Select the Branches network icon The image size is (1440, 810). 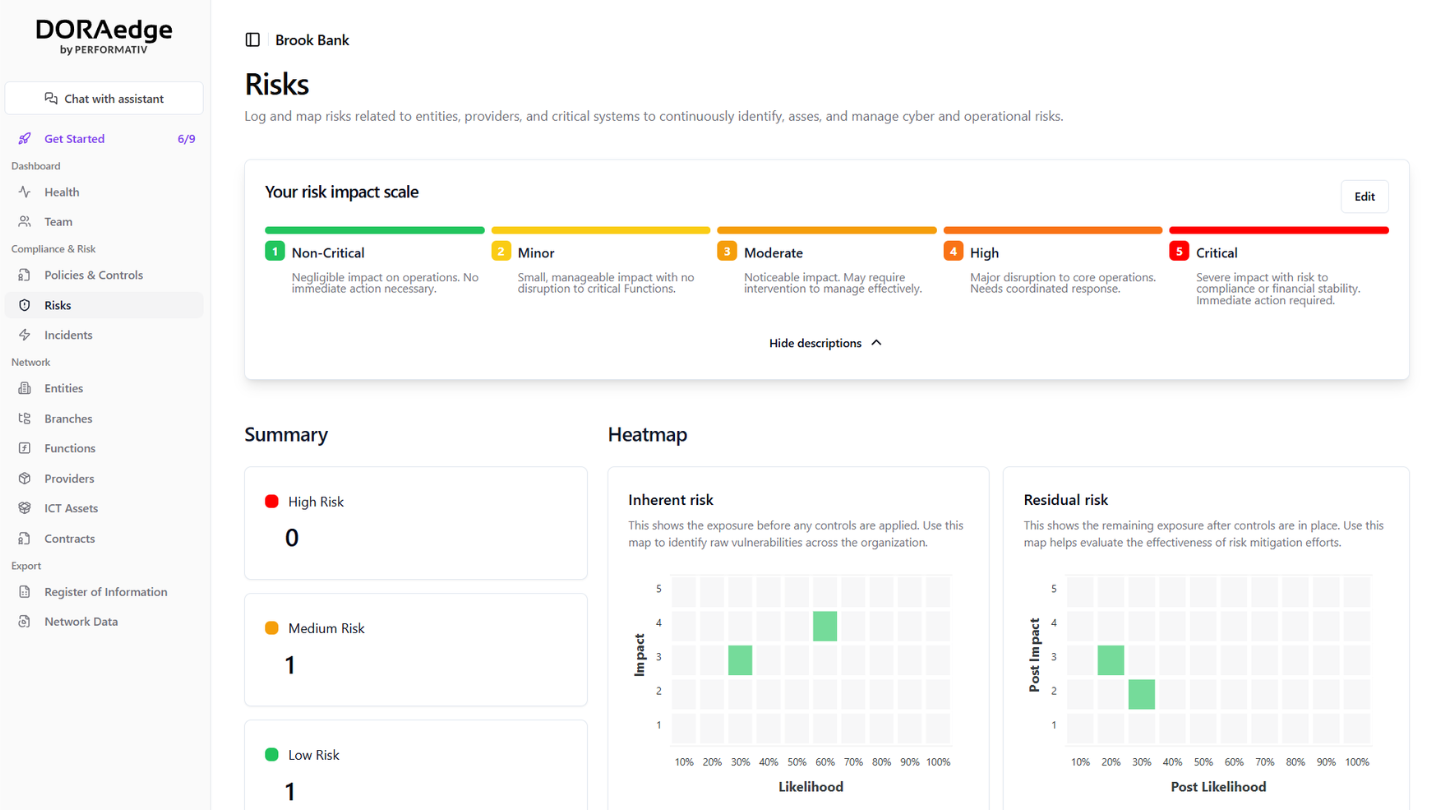coord(24,418)
